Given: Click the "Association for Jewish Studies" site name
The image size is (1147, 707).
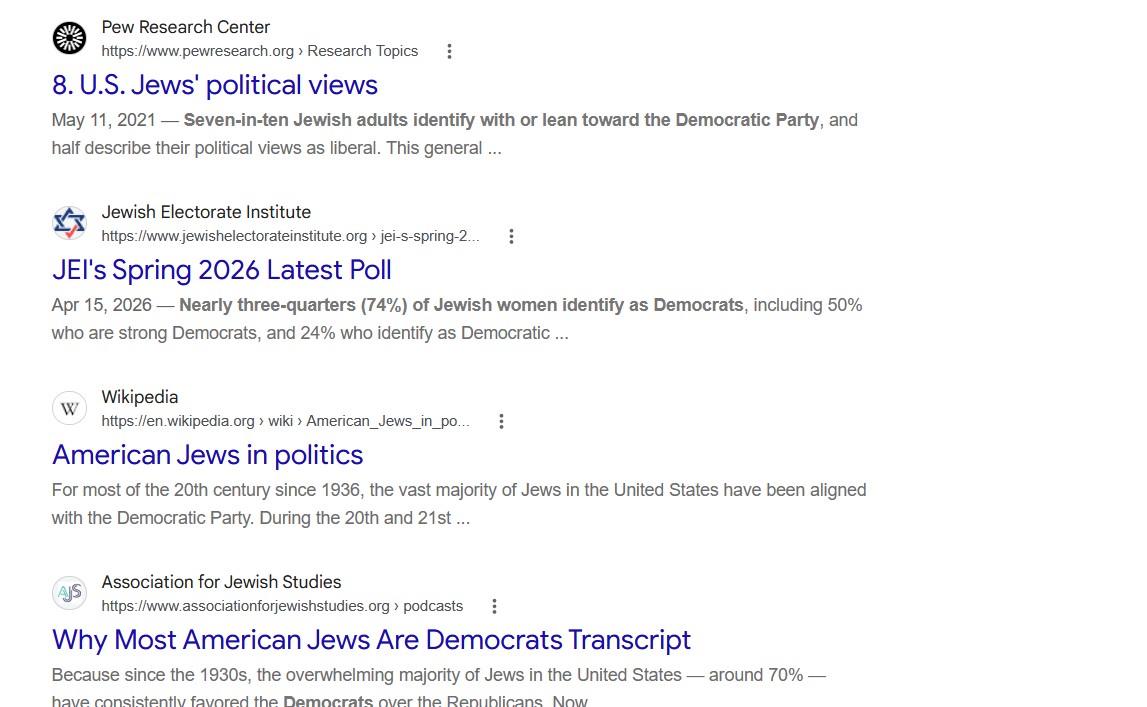Looking at the screenshot, I should coord(222,582).
